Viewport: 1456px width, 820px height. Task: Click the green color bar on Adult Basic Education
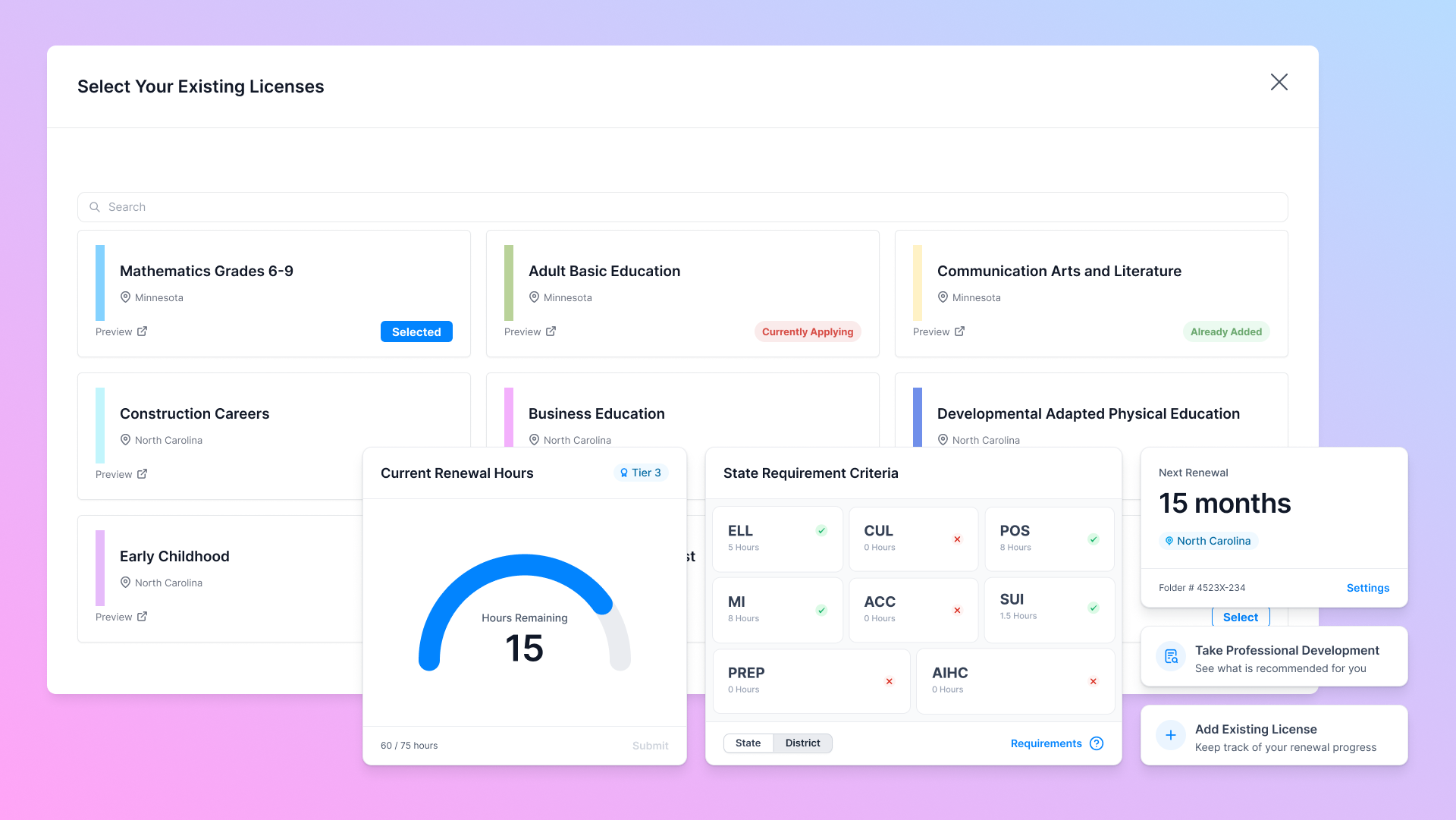tap(509, 283)
